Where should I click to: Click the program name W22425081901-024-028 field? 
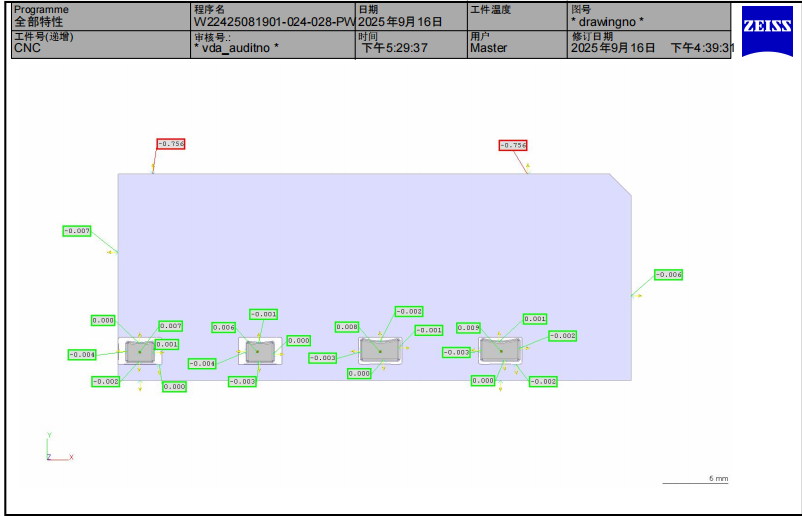pos(273,21)
